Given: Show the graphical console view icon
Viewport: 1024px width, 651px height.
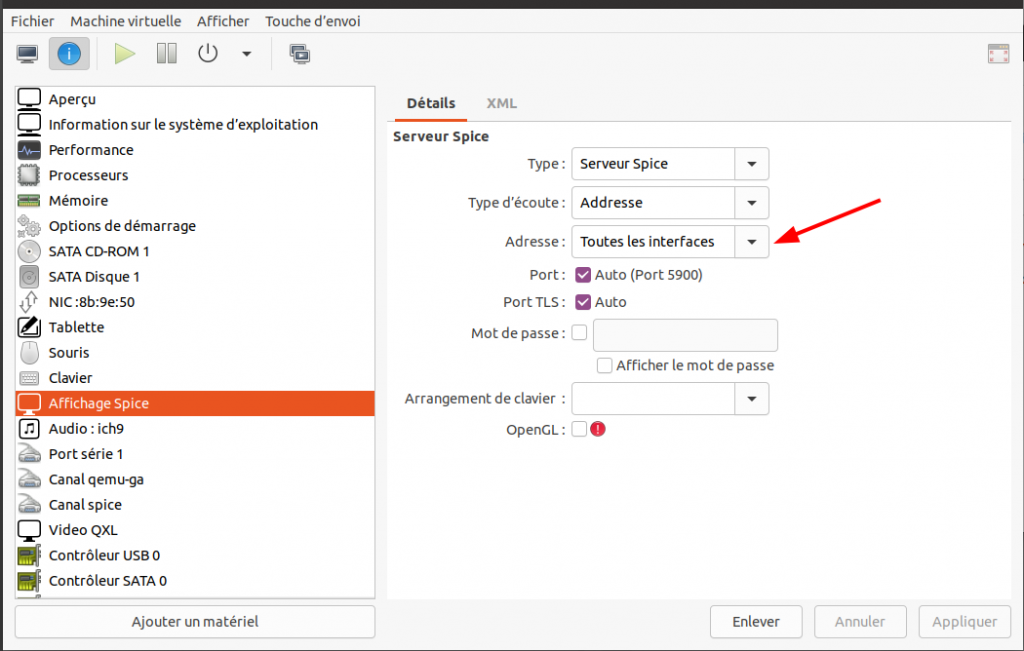Looking at the screenshot, I should tap(27, 54).
